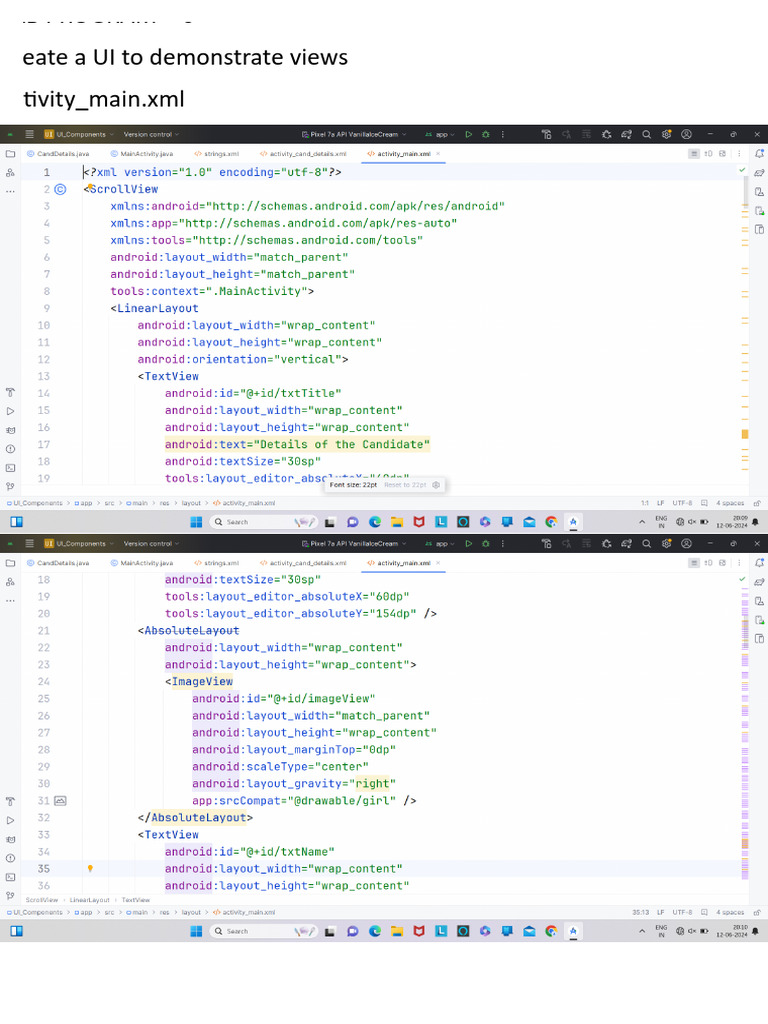The image size is (768, 1024).
Task: Open the hamburger main menu icon
Action: click(x=28, y=134)
